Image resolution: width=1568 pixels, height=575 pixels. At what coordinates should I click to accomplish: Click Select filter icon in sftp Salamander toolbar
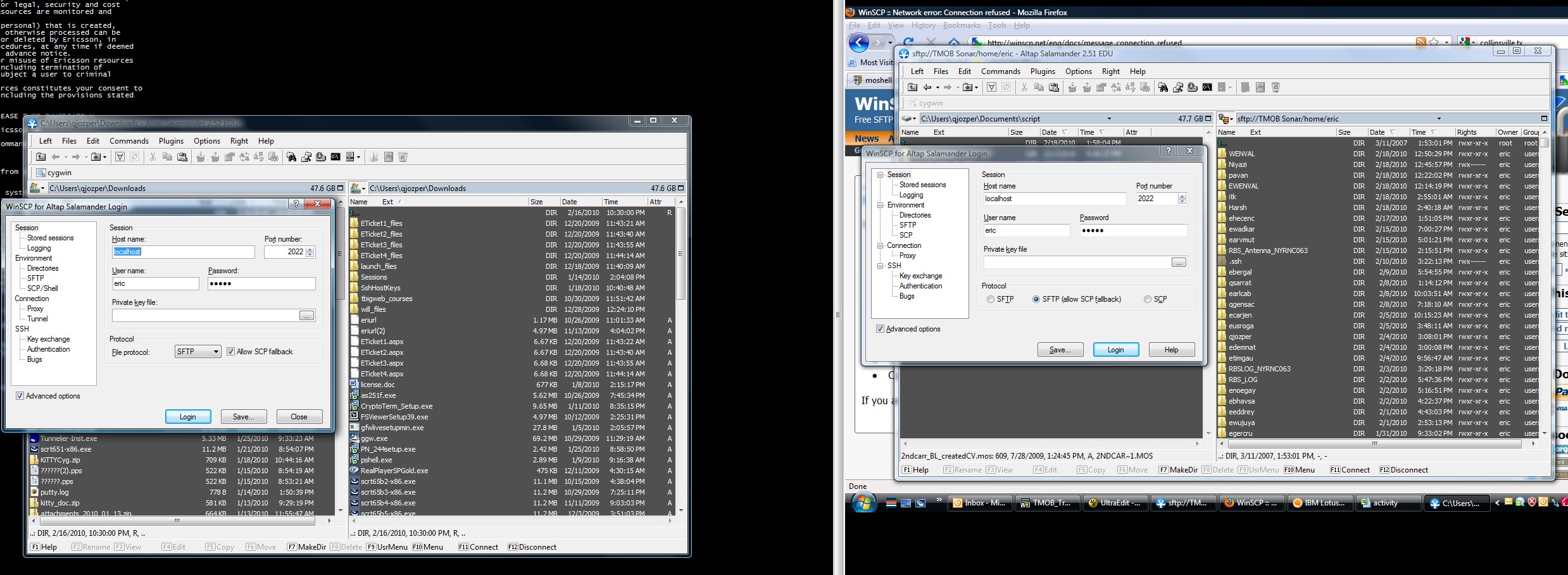coord(991,87)
